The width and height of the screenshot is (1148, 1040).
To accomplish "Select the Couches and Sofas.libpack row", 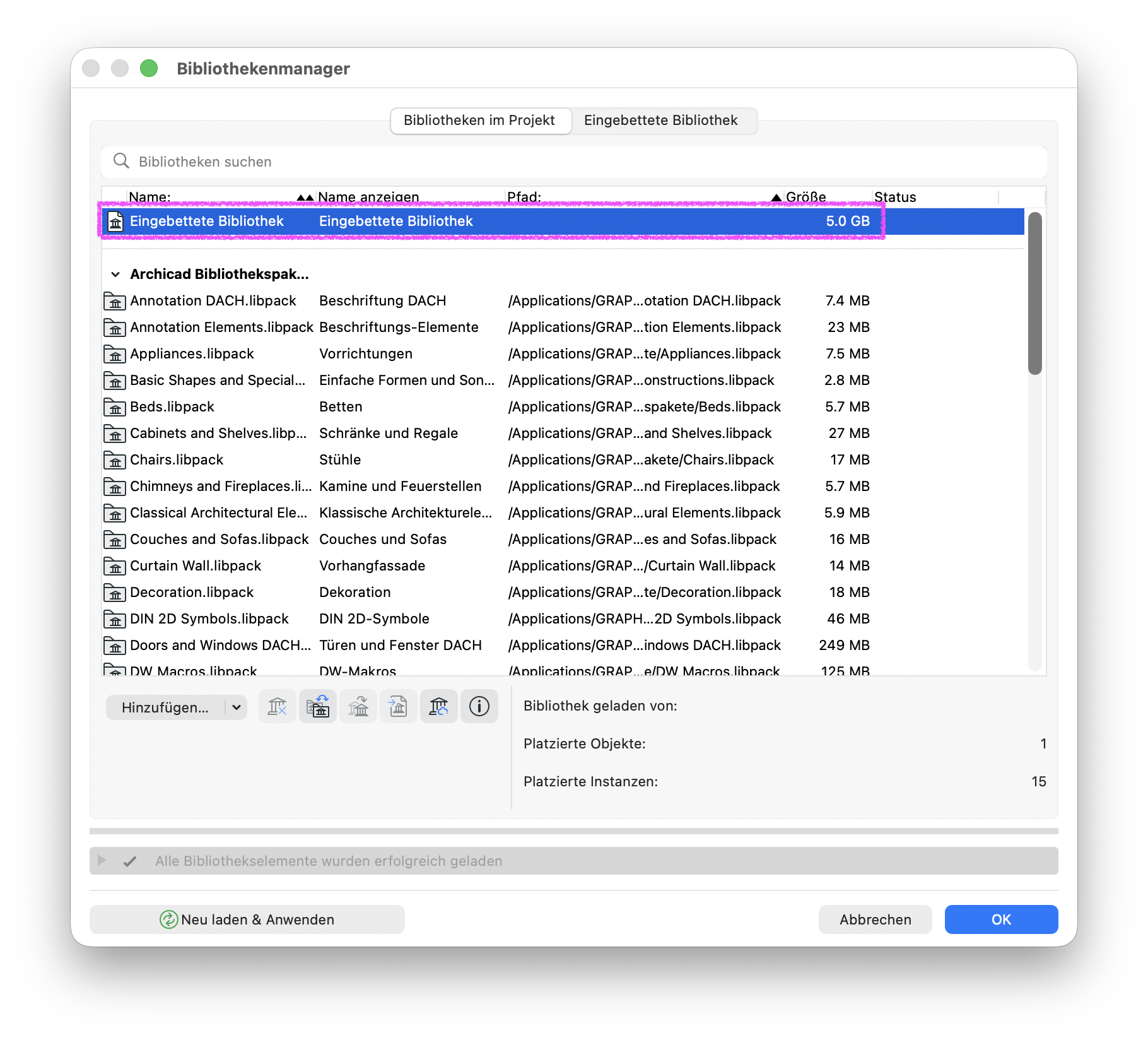I will 563,540.
